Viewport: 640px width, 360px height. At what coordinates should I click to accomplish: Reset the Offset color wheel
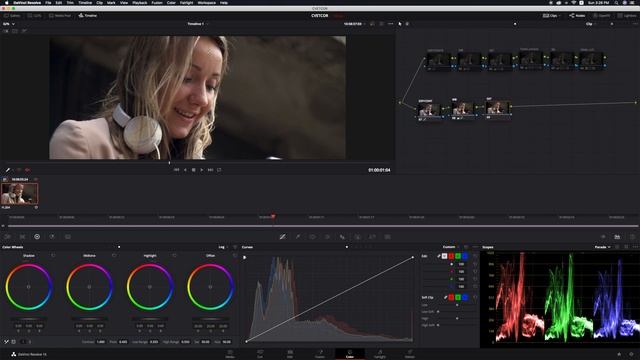pyautogui.click(x=235, y=256)
